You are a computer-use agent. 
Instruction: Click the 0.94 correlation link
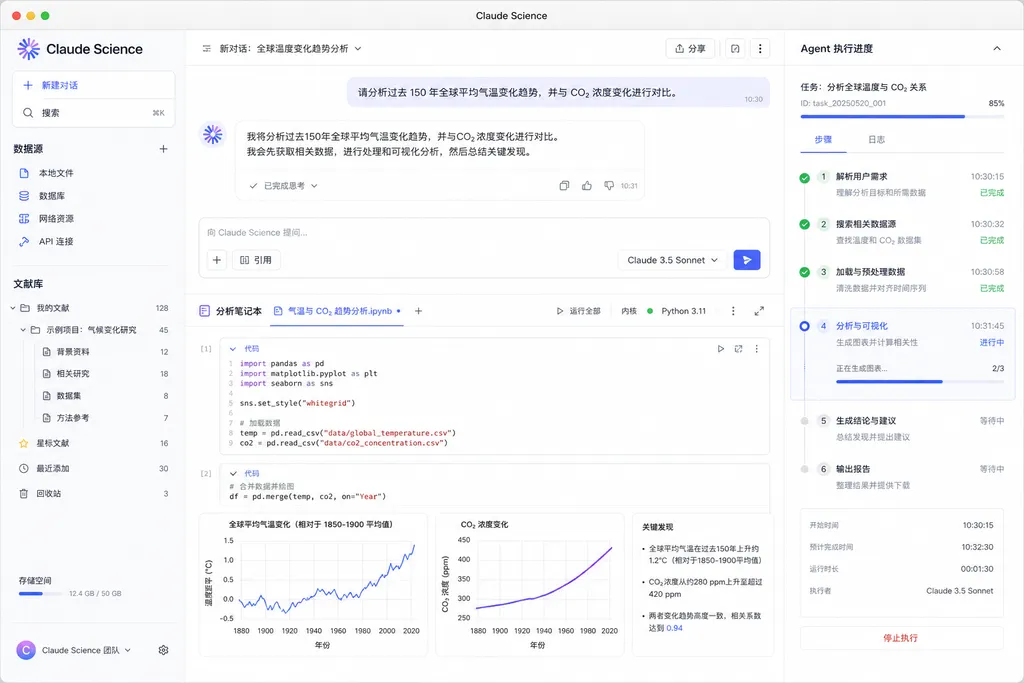pos(674,628)
